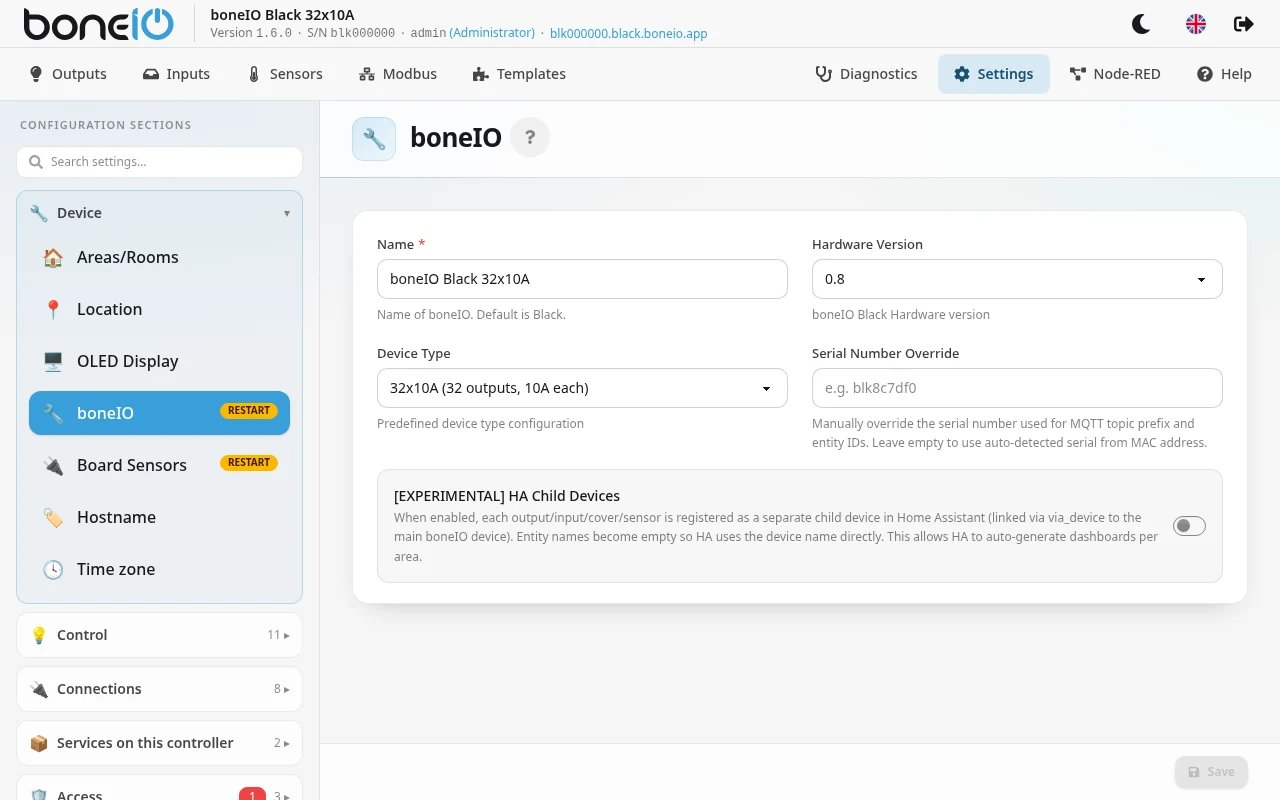Image resolution: width=1280 pixels, height=800 pixels.
Task: Open Time zone clock icon item
Action: pyautogui.click(x=159, y=569)
